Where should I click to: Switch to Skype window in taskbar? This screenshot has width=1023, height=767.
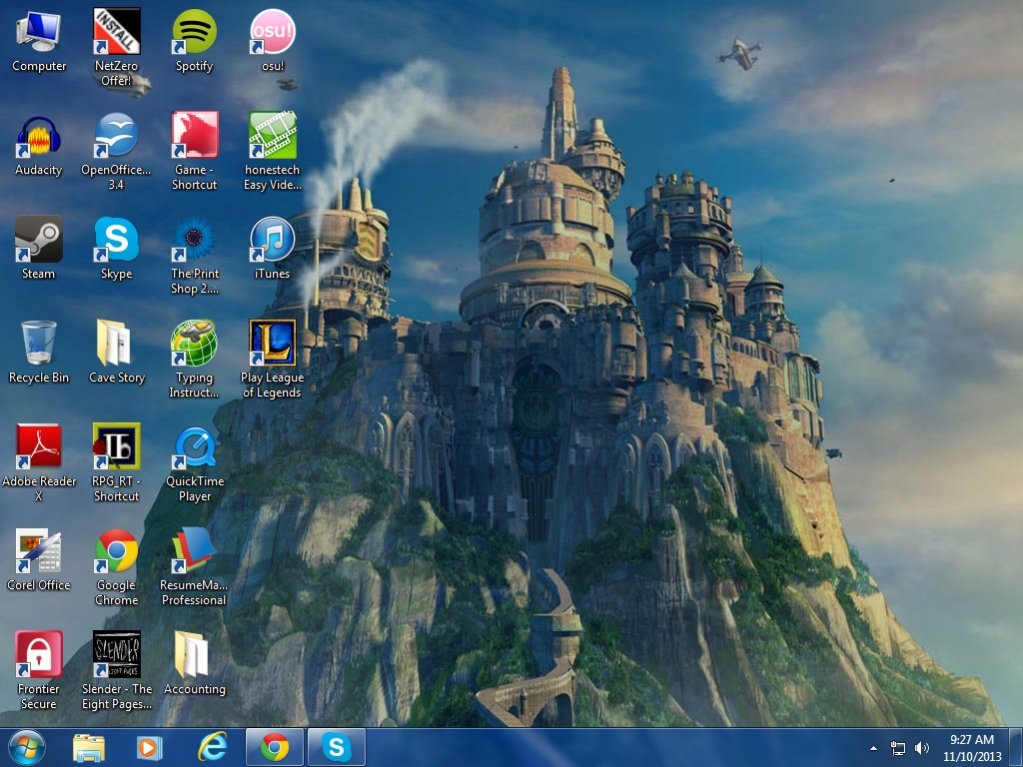point(336,747)
